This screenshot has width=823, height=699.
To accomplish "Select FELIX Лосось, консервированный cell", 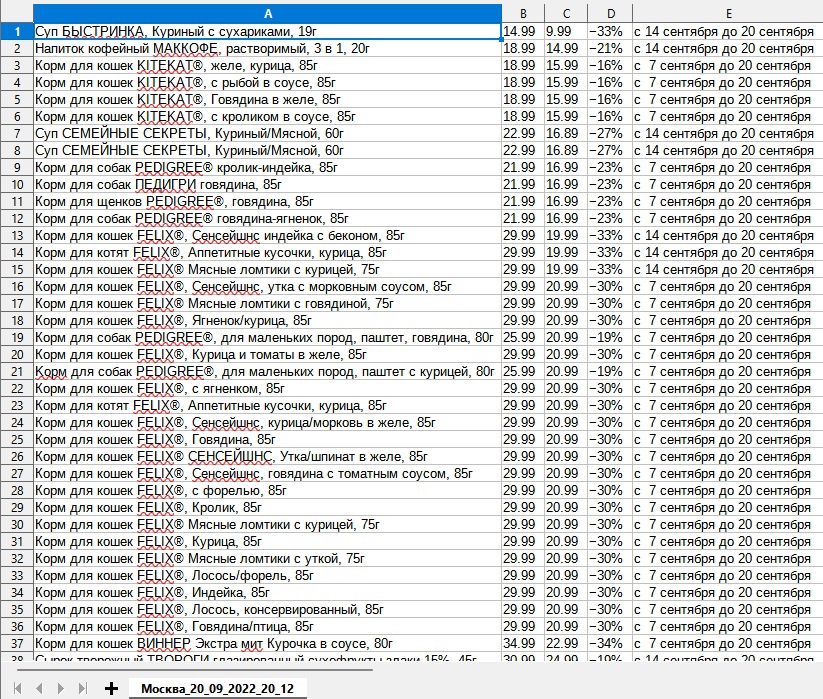I will tap(267, 609).
